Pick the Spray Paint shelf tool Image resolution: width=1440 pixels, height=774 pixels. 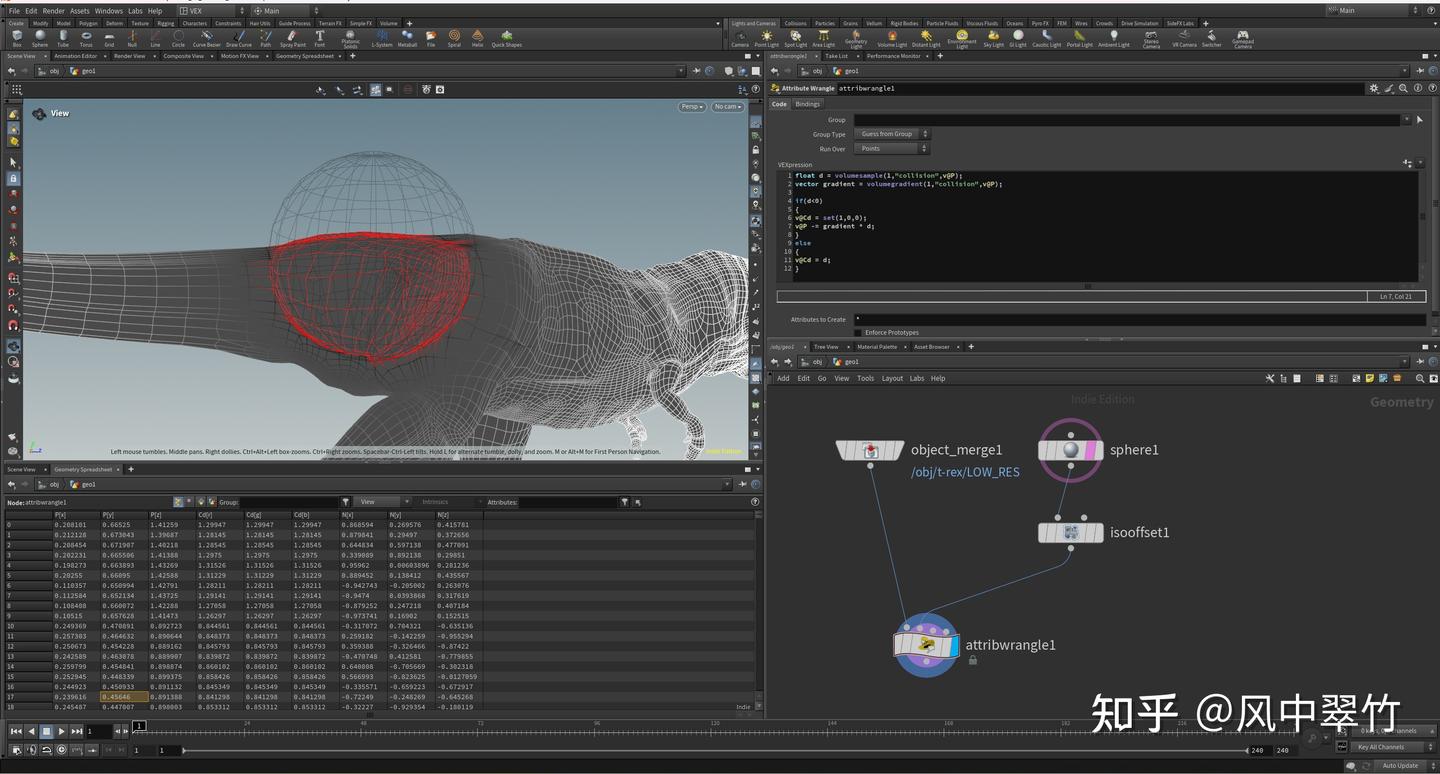click(293, 37)
